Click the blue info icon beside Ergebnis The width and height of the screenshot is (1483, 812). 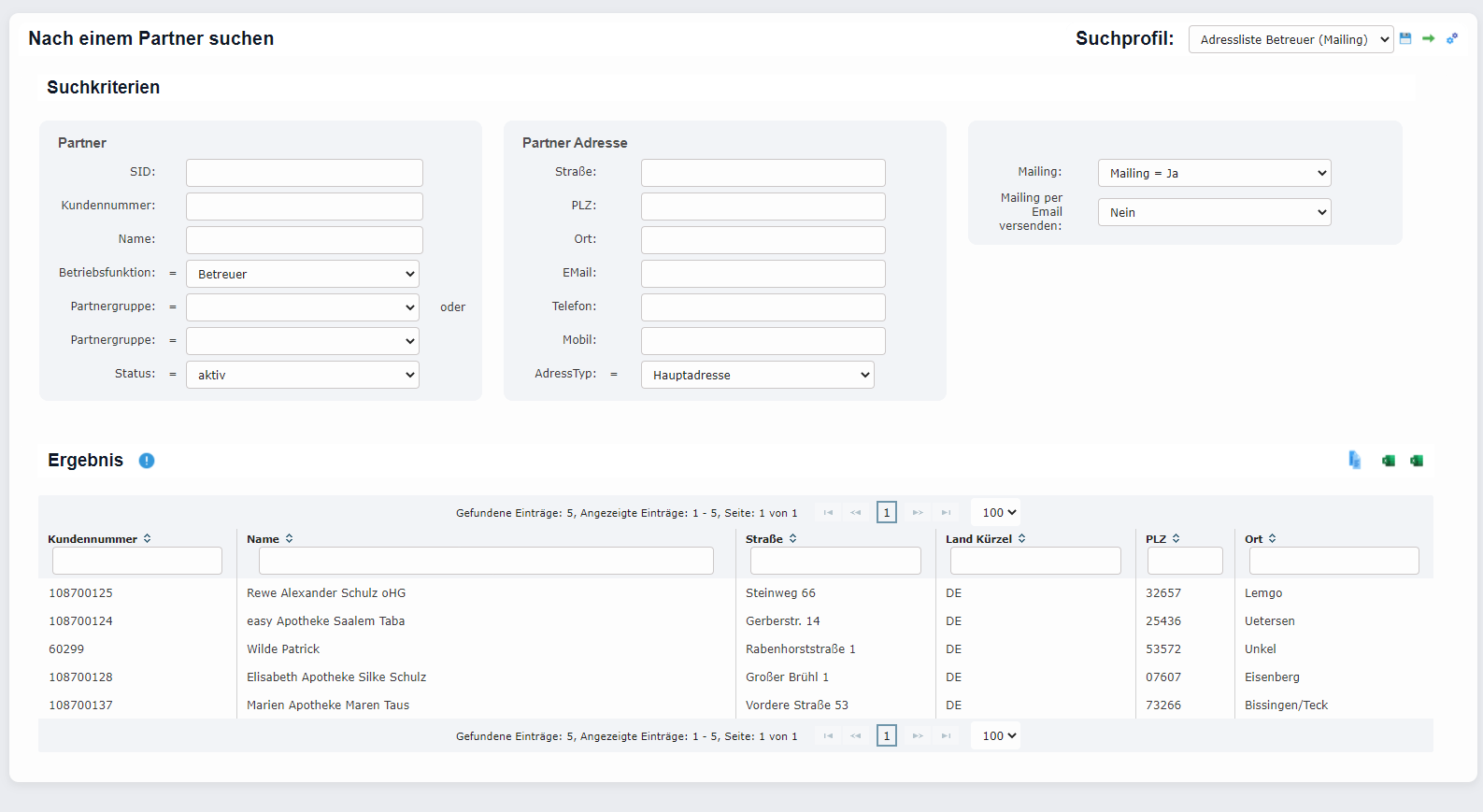pyautogui.click(x=147, y=461)
